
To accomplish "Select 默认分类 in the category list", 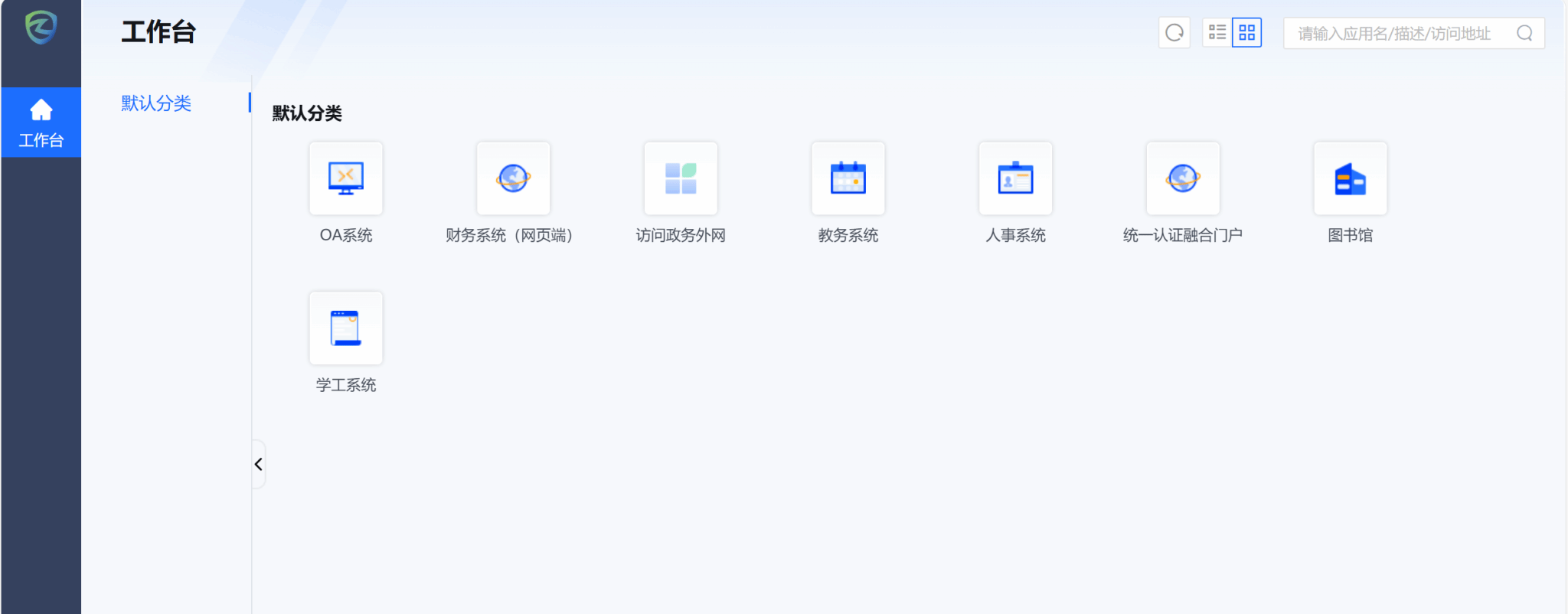I will (x=156, y=103).
